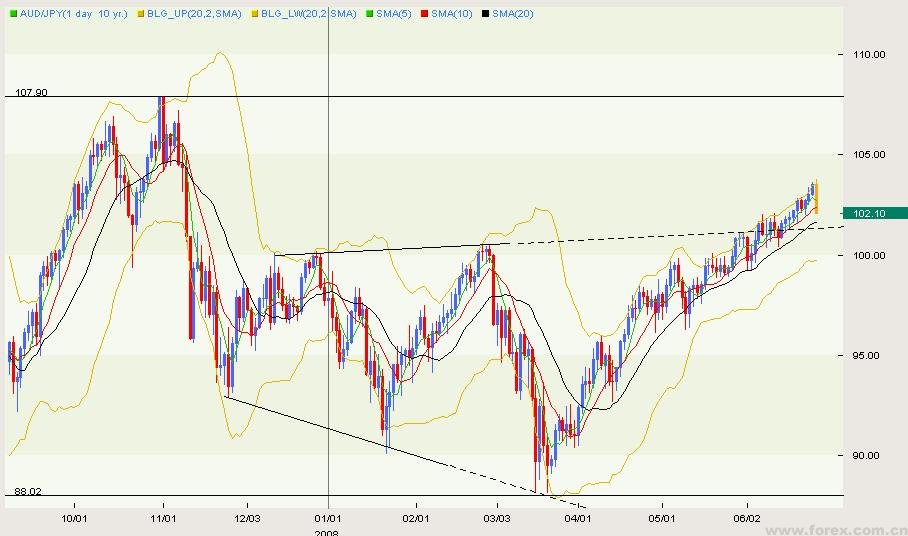Click the yellow BLG_UP legend square
This screenshot has width=908, height=536.
(x=139, y=13)
